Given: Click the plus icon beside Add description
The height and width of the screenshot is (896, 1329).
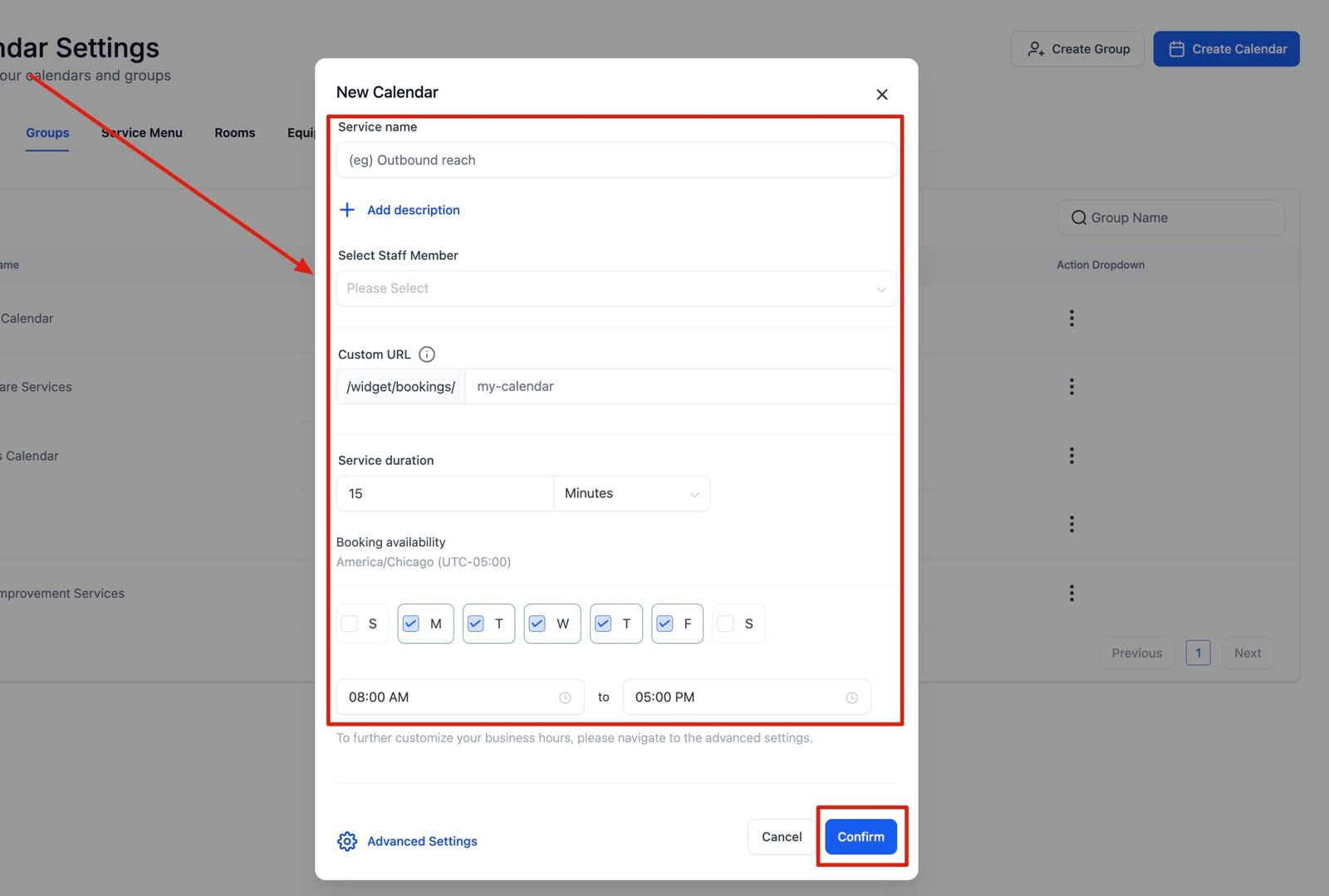Looking at the screenshot, I should coord(347,210).
